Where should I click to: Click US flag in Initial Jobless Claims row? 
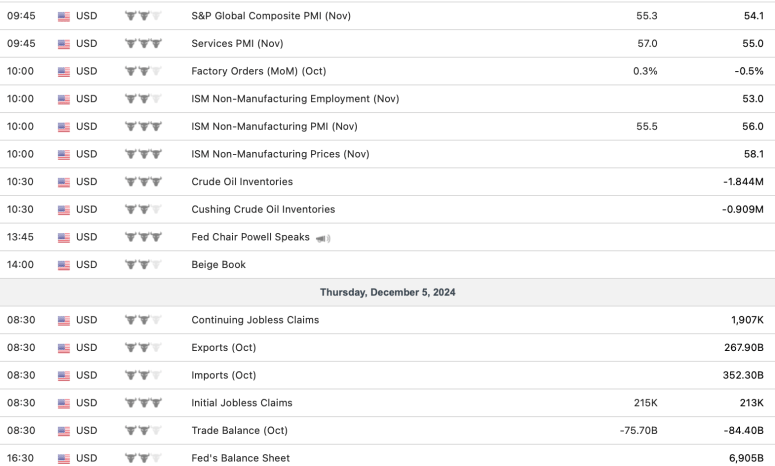click(64, 404)
